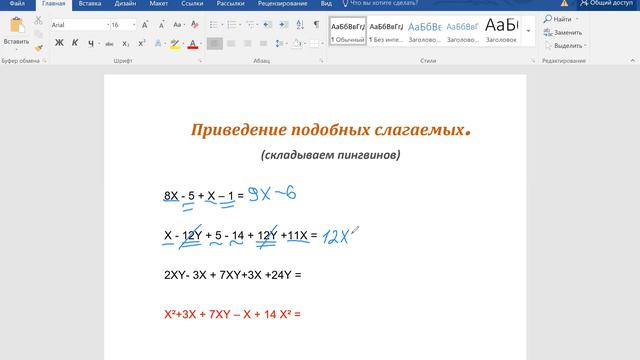Switch to the Дизайн tab
Image resolution: width=640 pixels, height=360 pixels.
click(125, 3)
